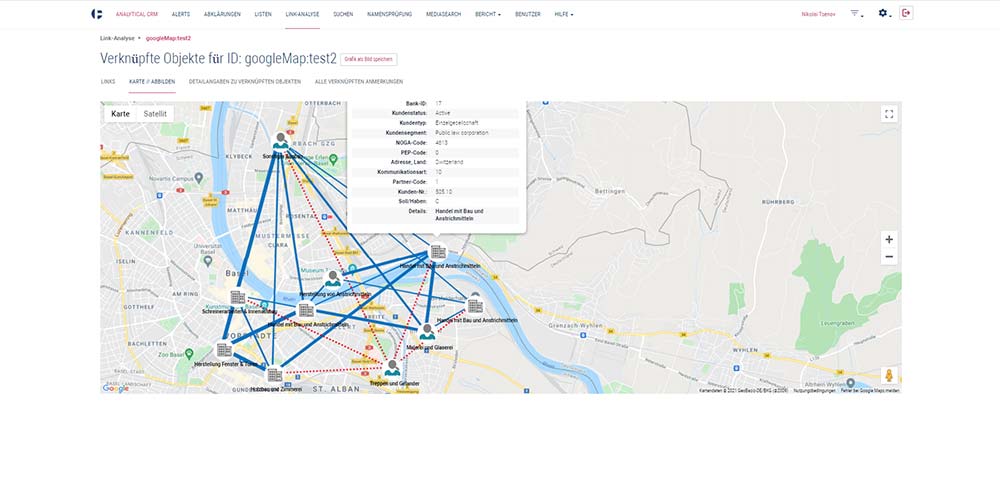This screenshot has height=504, width=1000.
Task: Click the RÜHRBERG map label
Action: tap(778, 202)
